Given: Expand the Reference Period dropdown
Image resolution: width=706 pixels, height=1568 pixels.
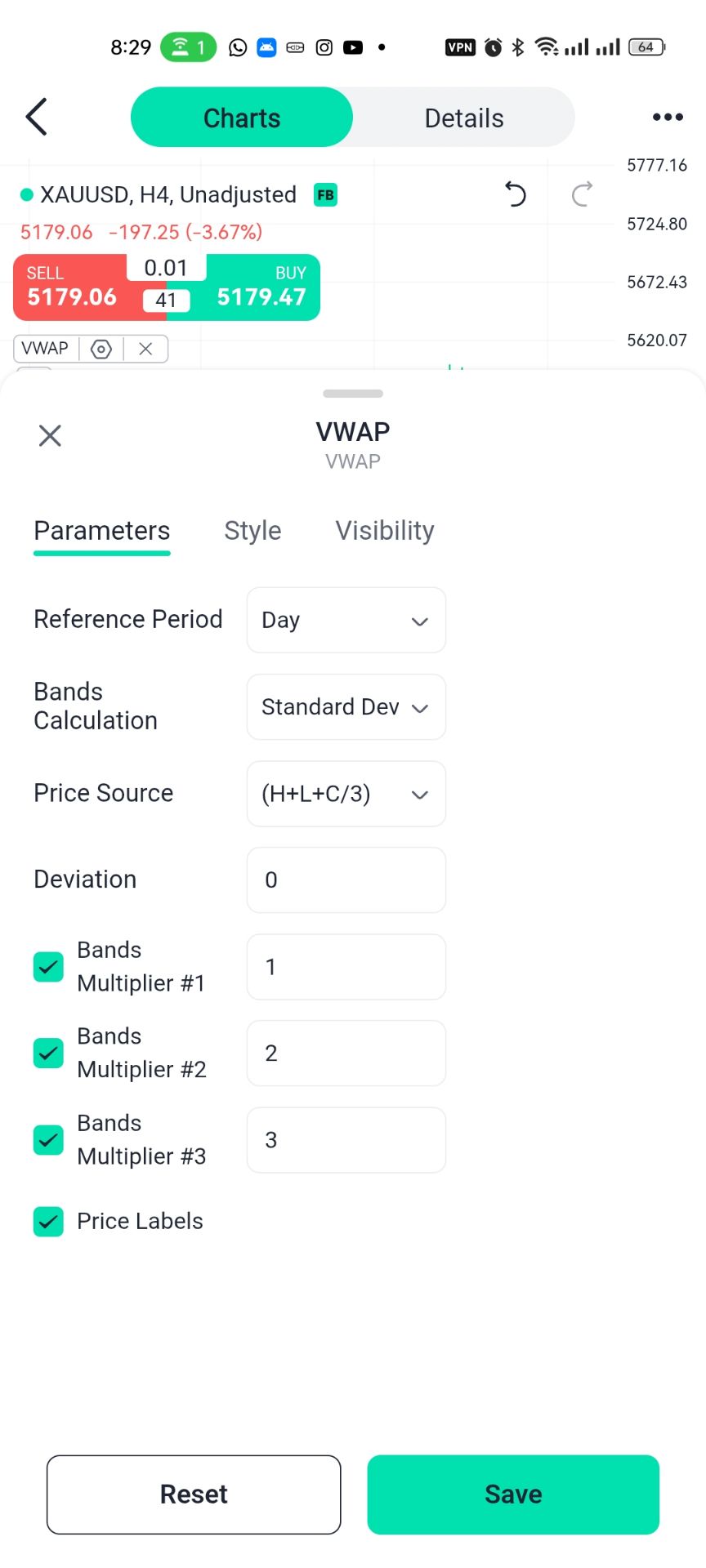Looking at the screenshot, I should click(x=346, y=621).
